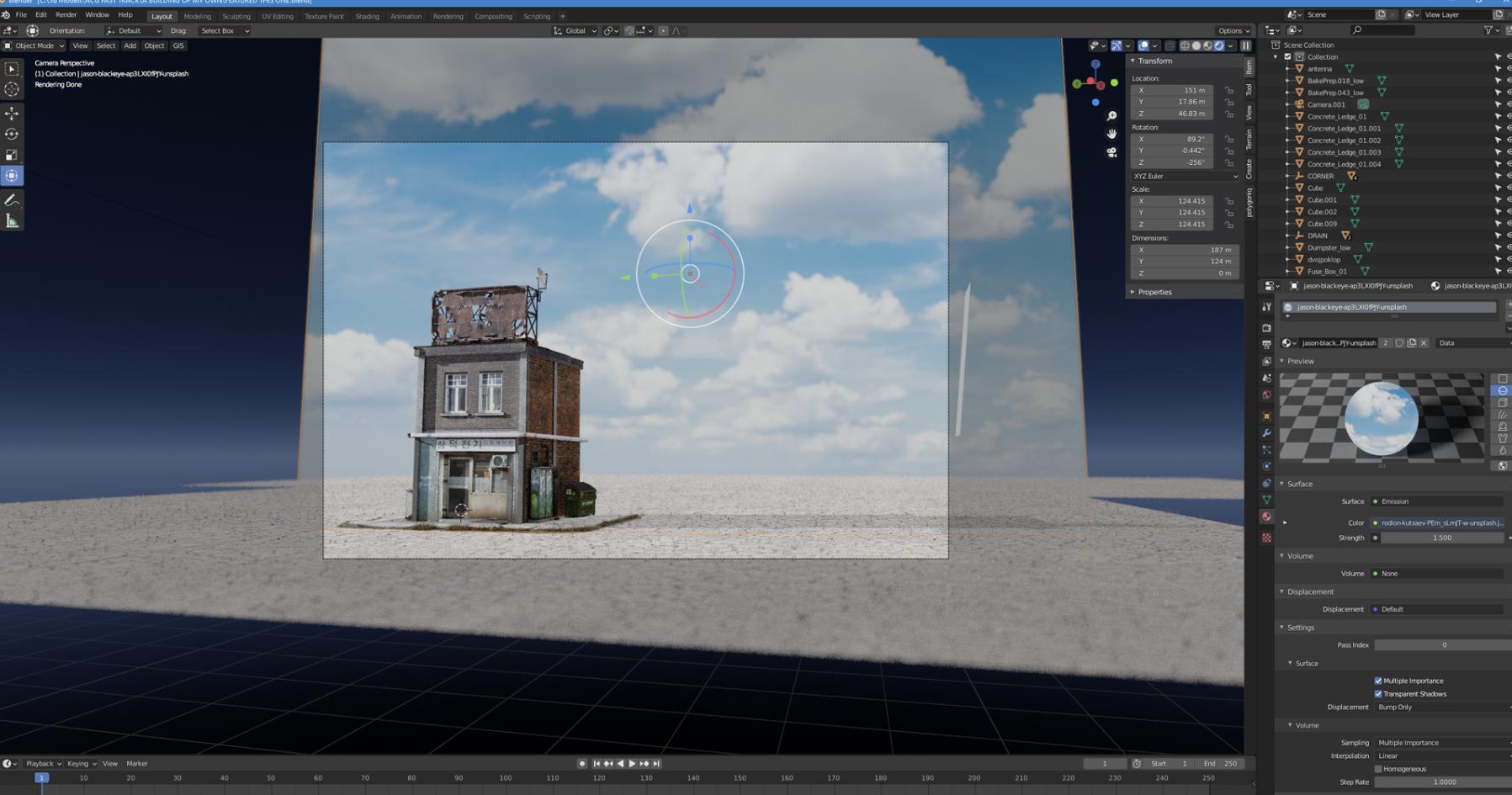Viewport: 1512px width, 795px height.
Task: Switch viewport to rendered shading mode
Action: pyautogui.click(x=1219, y=45)
